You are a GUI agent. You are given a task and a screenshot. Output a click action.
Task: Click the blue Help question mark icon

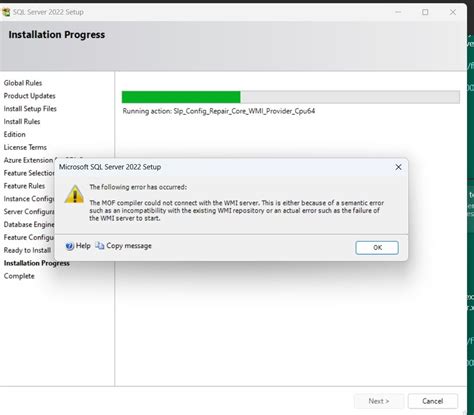pos(70,246)
